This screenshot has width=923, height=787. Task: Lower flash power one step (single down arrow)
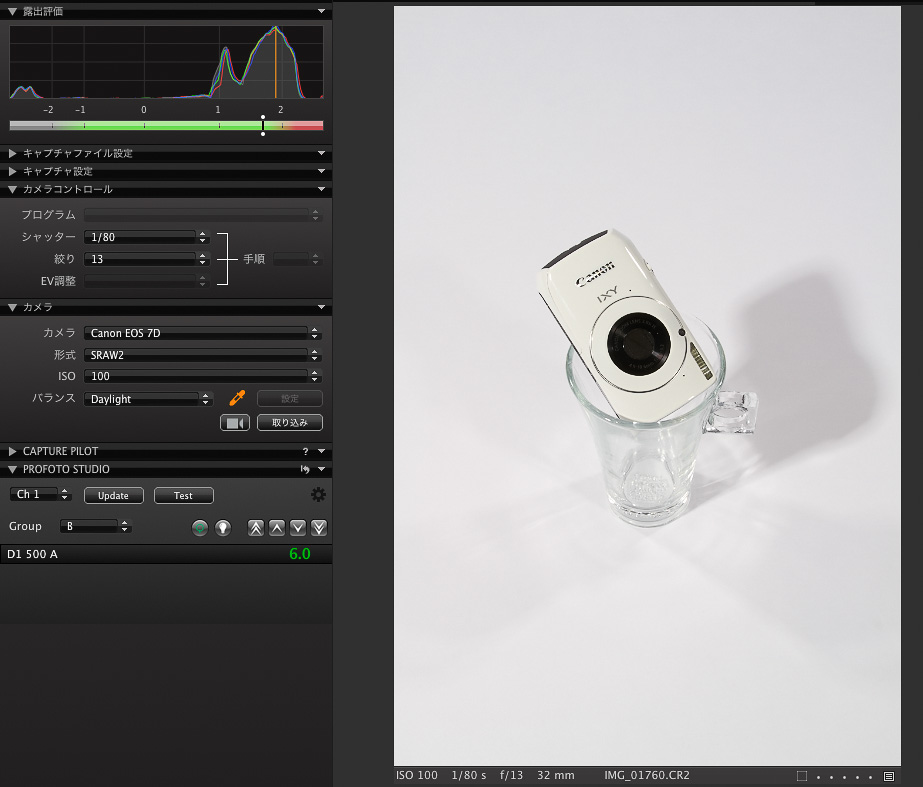pyautogui.click(x=298, y=528)
